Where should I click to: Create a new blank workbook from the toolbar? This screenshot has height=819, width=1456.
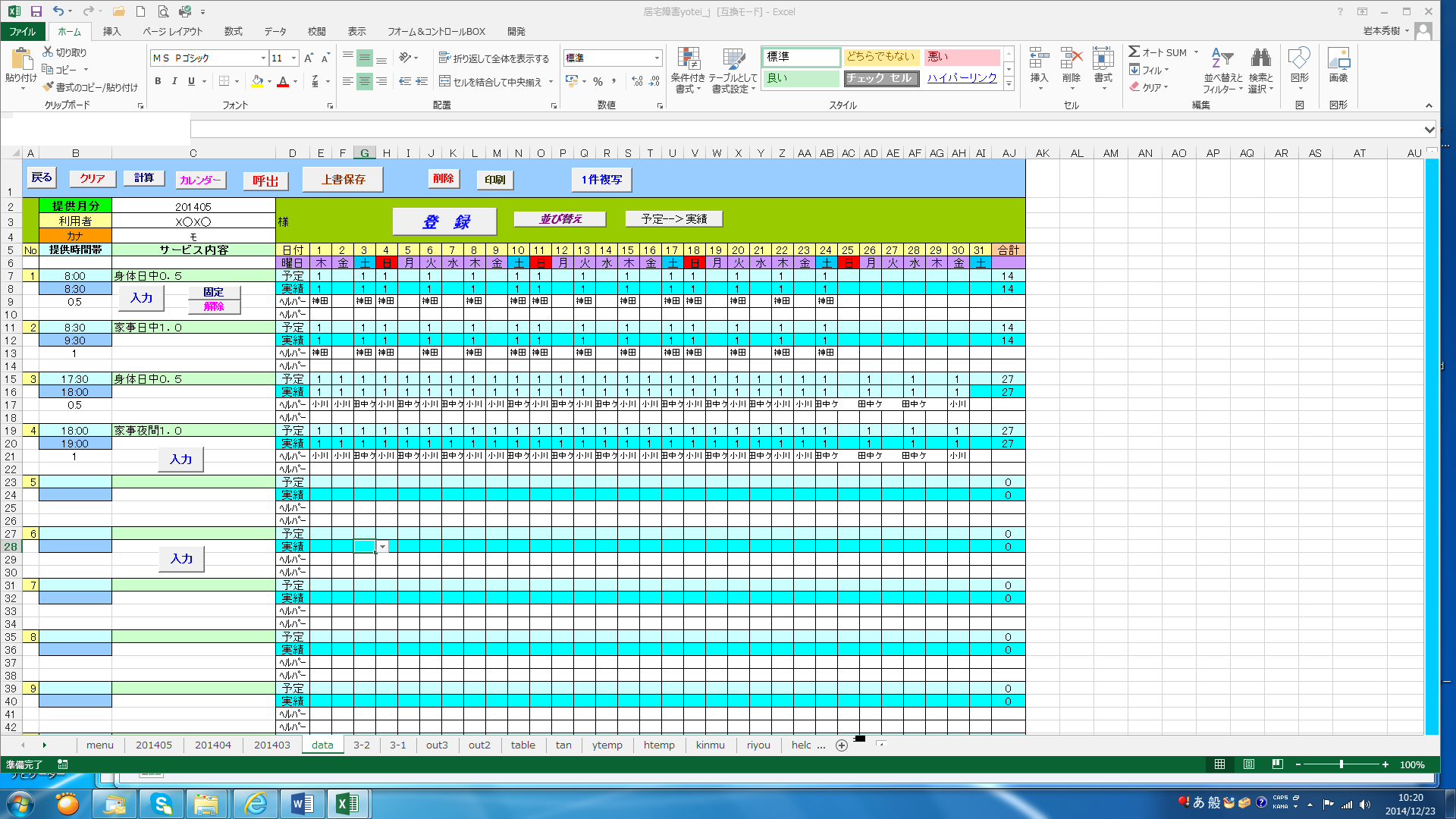tap(140, 11)
